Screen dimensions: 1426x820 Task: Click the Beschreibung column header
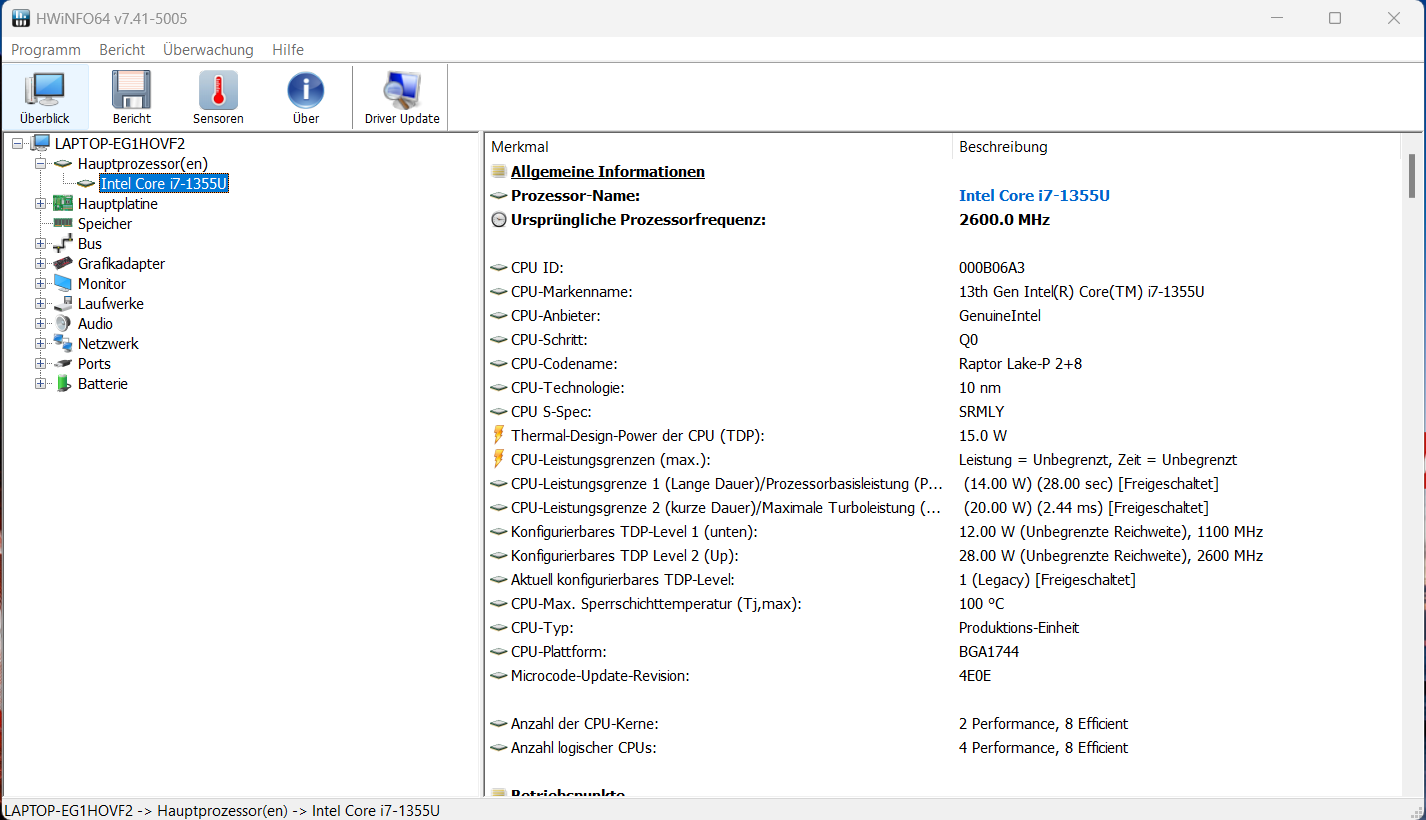click(x=1175, y=147)
